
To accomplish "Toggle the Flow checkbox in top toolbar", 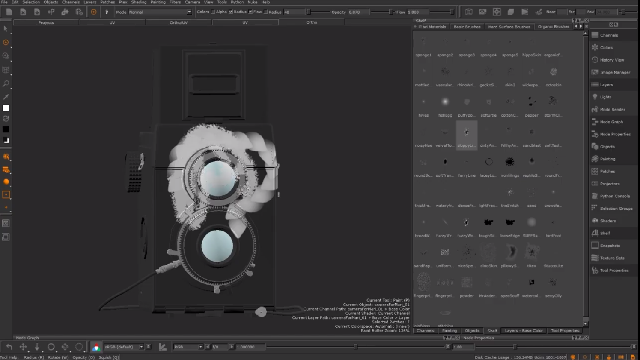I will click(251, 12).
